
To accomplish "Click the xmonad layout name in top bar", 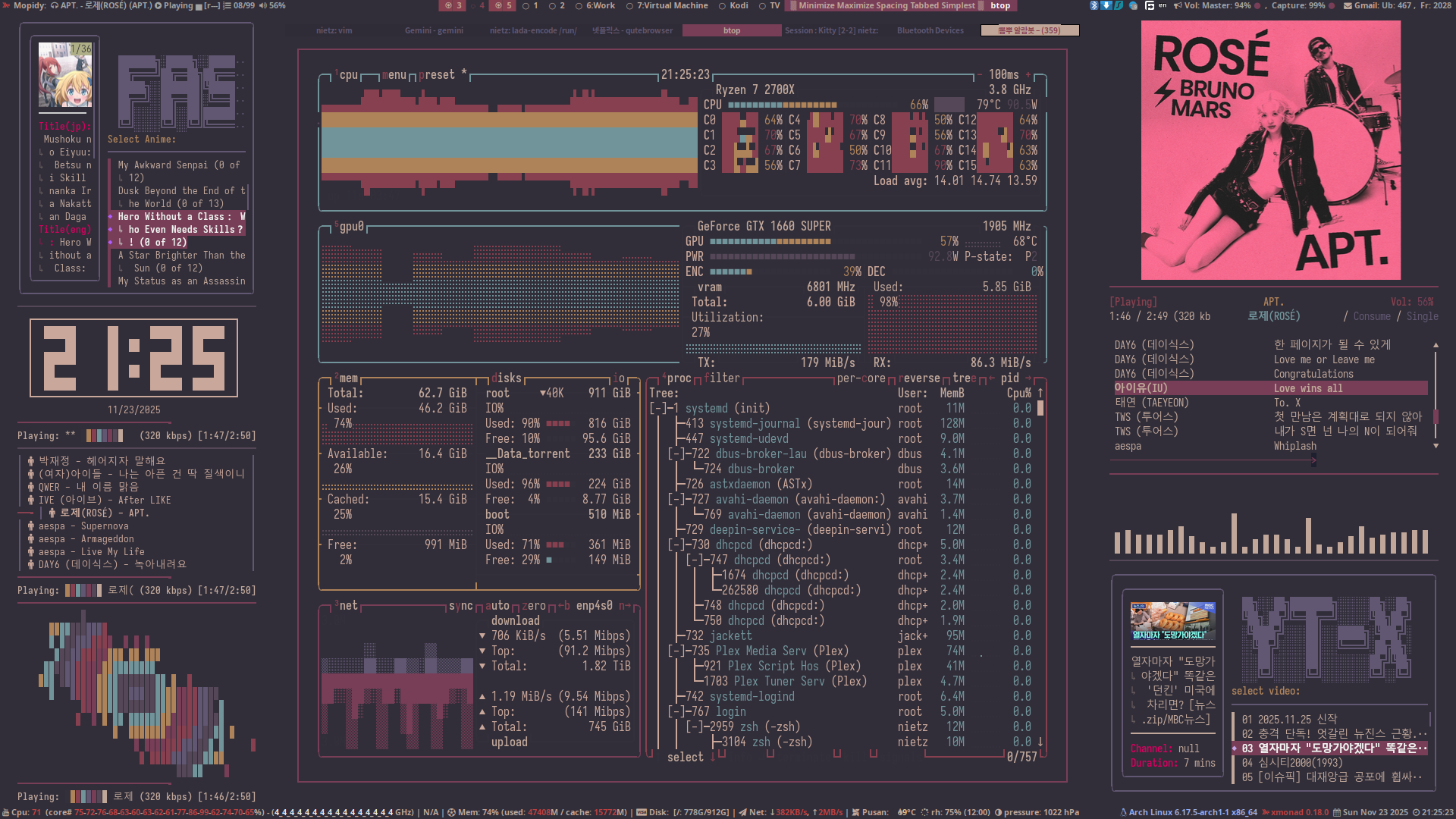I will (x=886, y=5).
